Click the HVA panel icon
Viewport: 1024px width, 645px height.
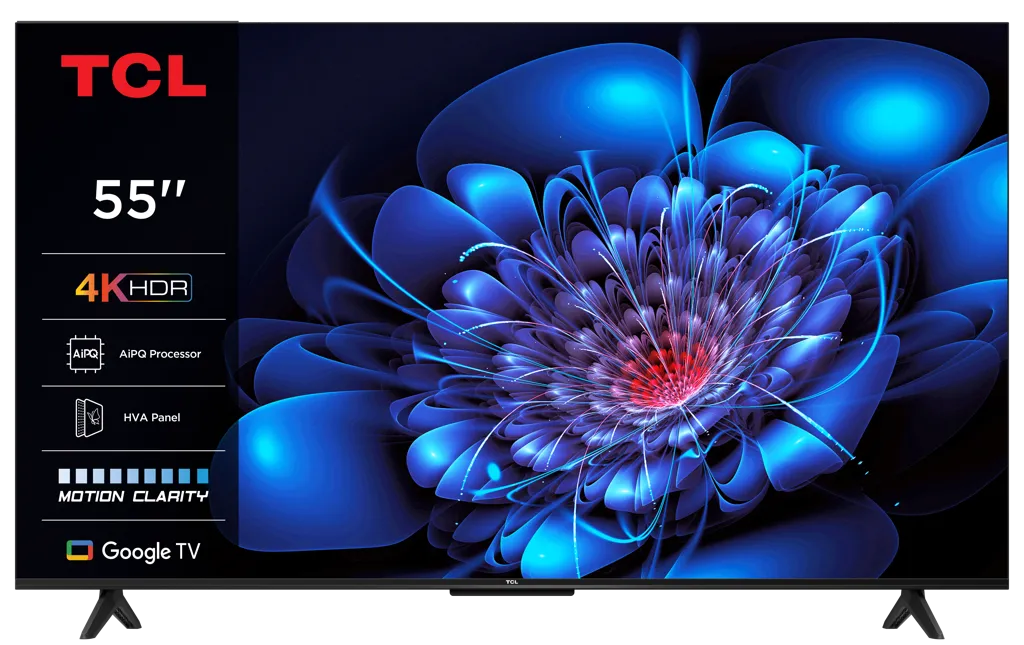coord(89,417)
